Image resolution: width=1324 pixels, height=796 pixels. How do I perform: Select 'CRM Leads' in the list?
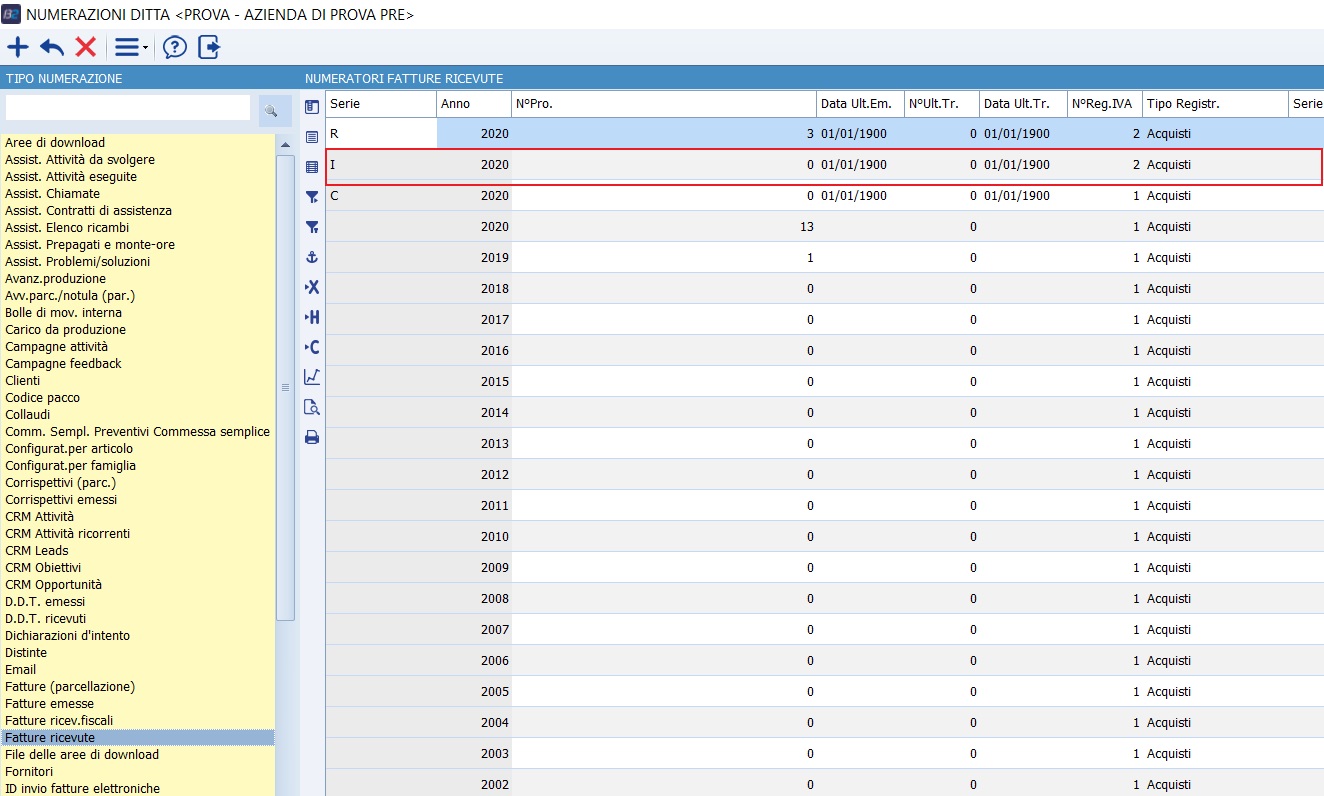click(x=37, y=551)
